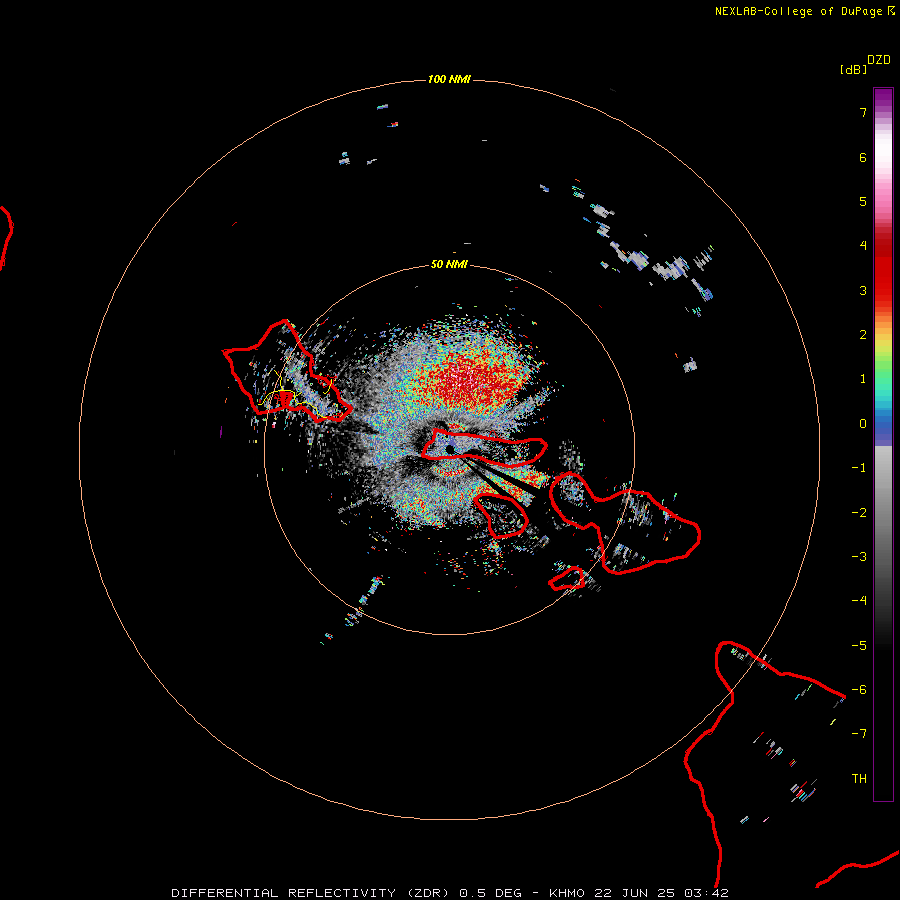Click the NEXLAB-College of DuPage watermark text

(804, 11)
